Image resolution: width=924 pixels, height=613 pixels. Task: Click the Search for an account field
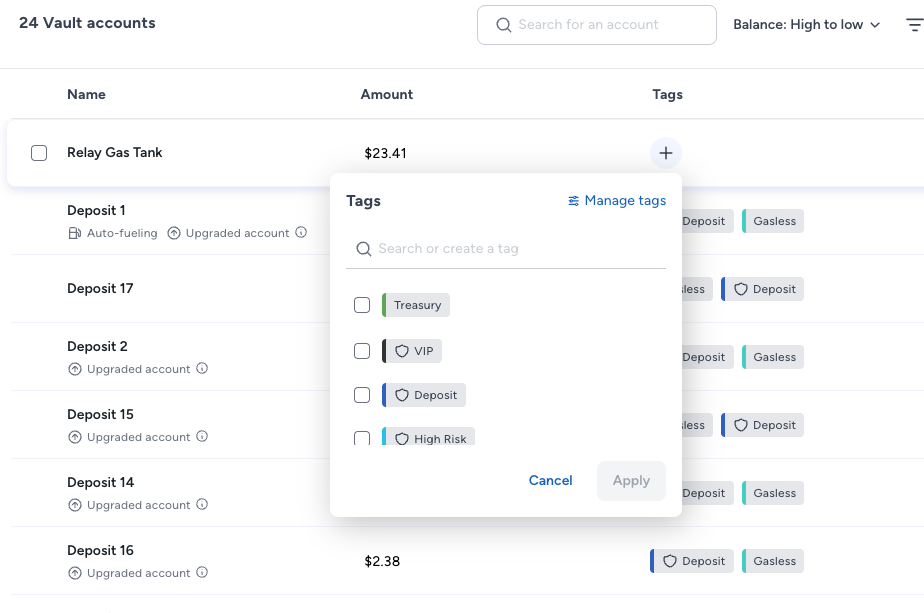tap(597, 25)
